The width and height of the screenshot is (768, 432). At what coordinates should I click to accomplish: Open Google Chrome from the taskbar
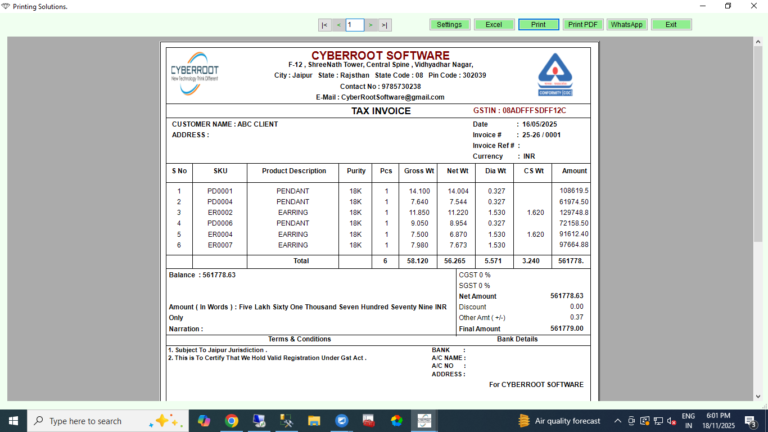(x=232, y=421)
